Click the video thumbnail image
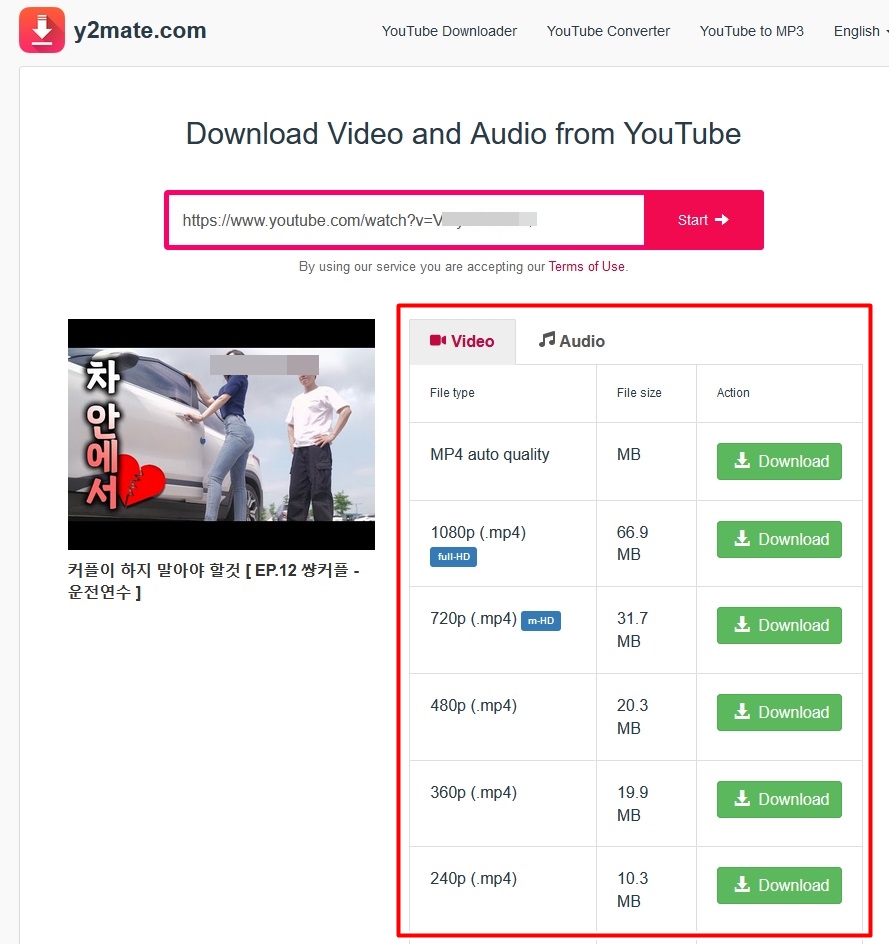This screenshot has height=944, width=889. pyautogui.click(x=221, y=434)
